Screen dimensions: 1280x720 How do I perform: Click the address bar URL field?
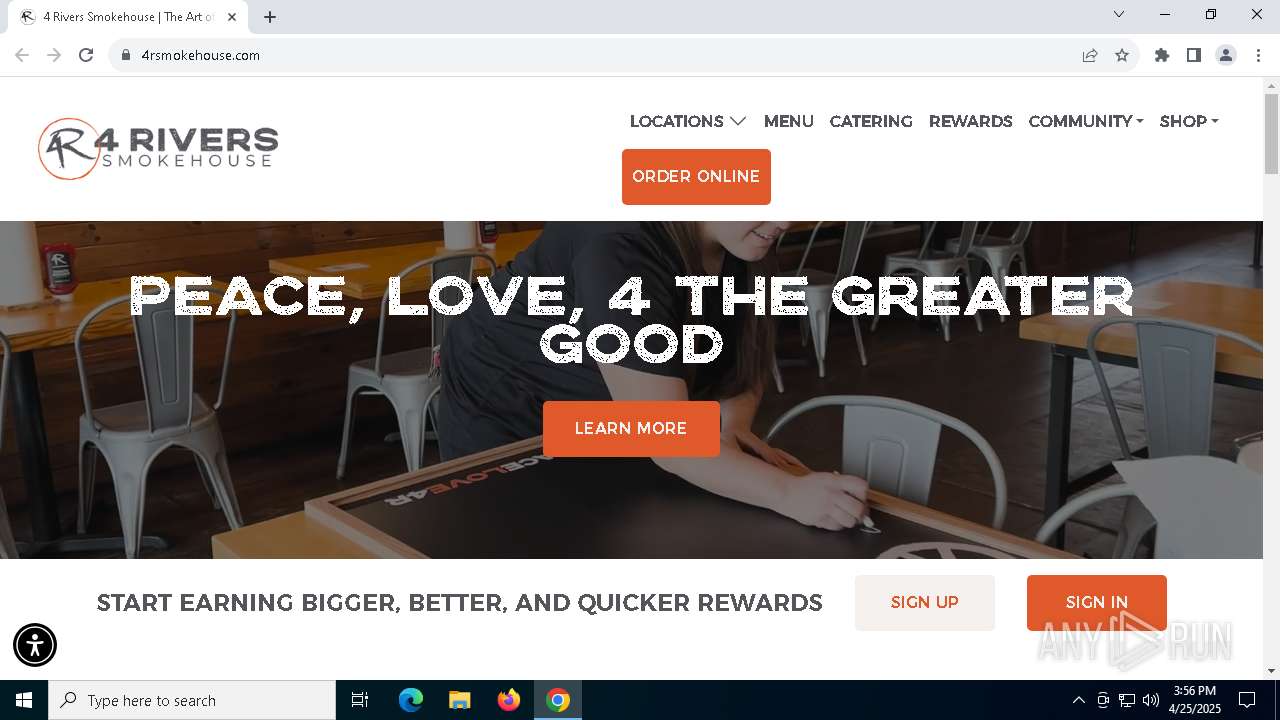[x=600, y=55]
